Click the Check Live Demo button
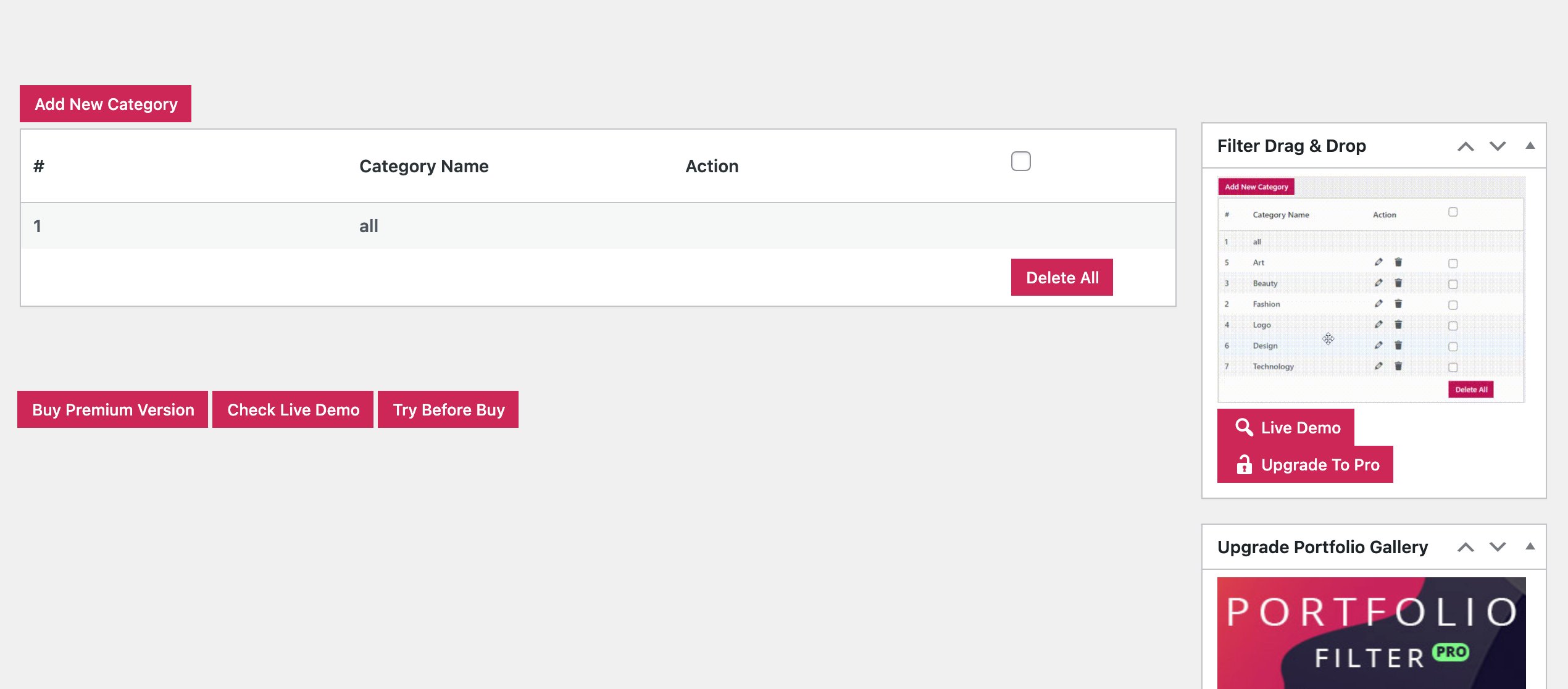 (293, 409)
